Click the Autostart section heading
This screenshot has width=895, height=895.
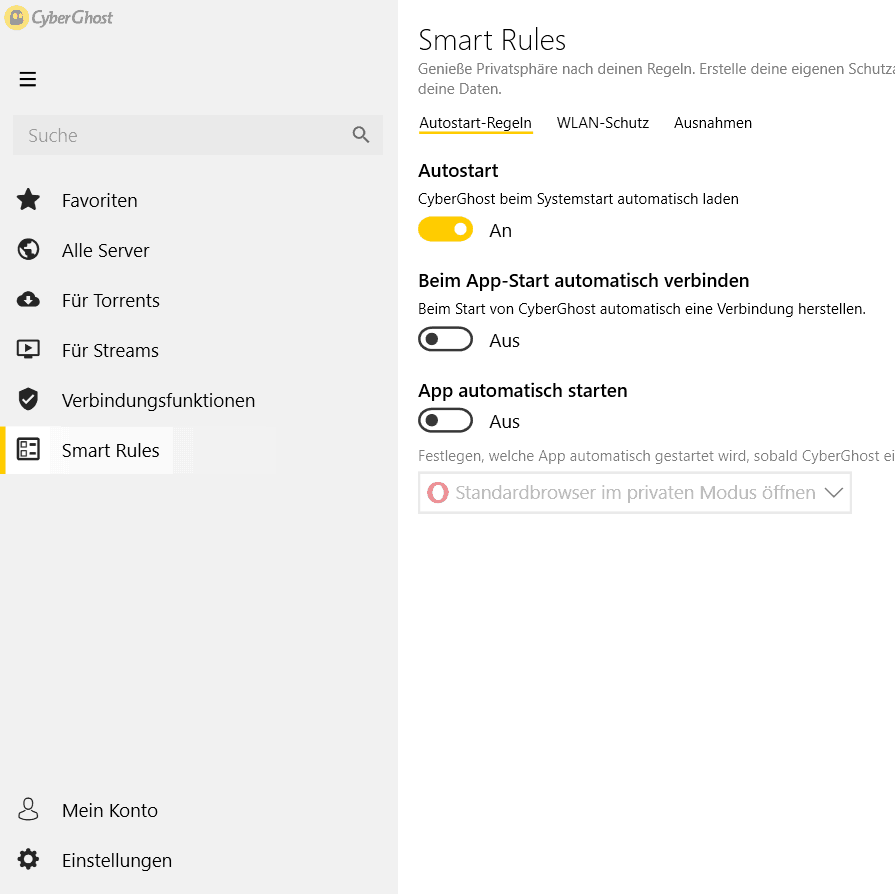458,171
